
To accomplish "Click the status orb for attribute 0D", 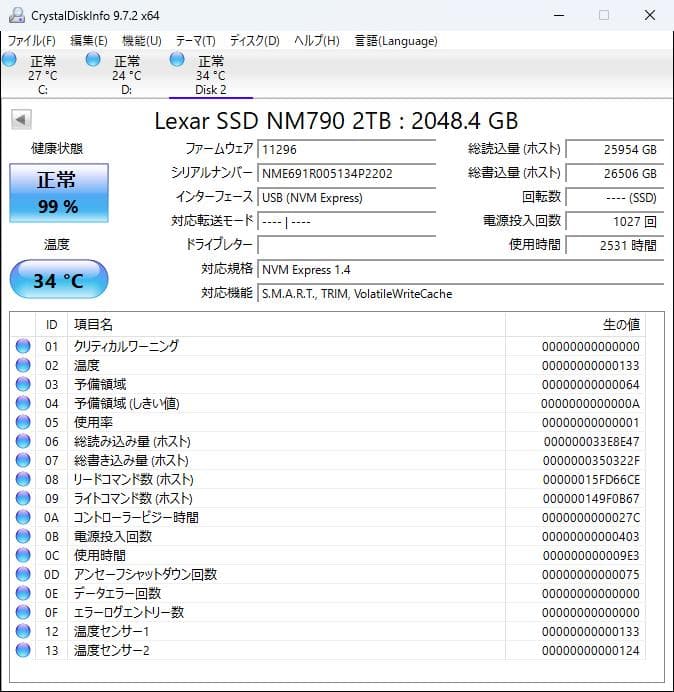I will click(x=23, y=574).
